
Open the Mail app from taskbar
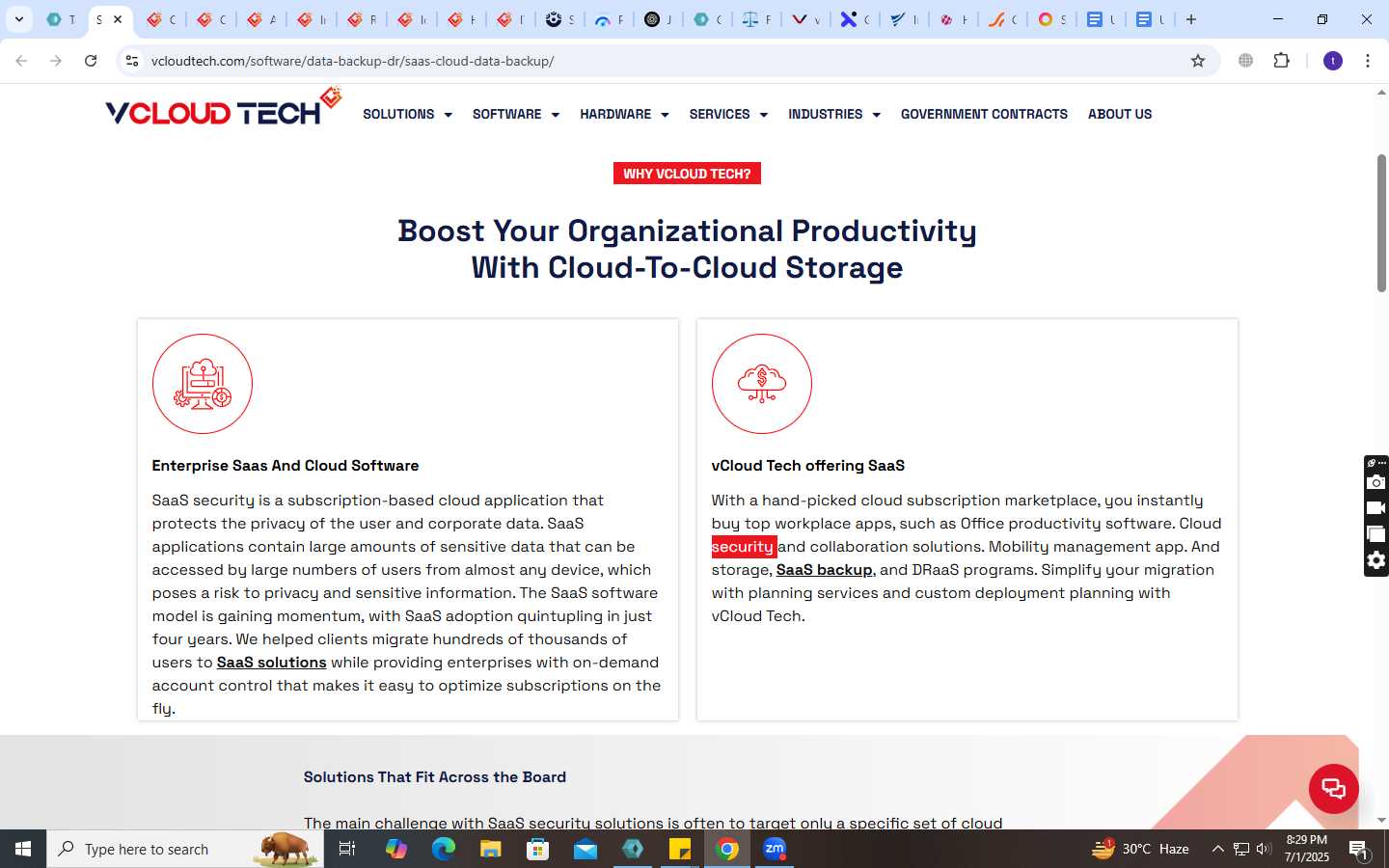586,849
